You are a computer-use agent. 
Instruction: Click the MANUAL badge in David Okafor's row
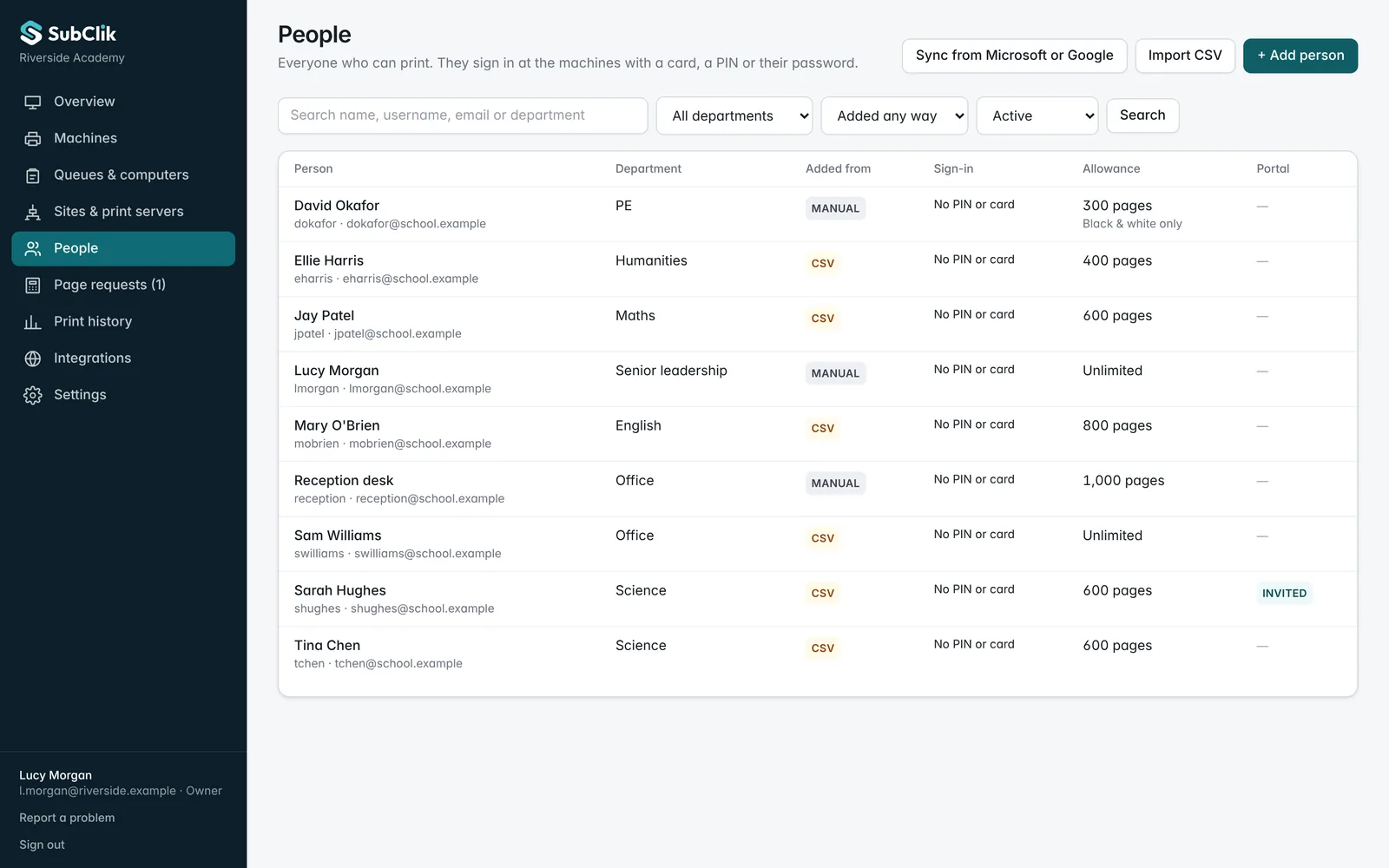pyautogui.click(x=835, y=208)
